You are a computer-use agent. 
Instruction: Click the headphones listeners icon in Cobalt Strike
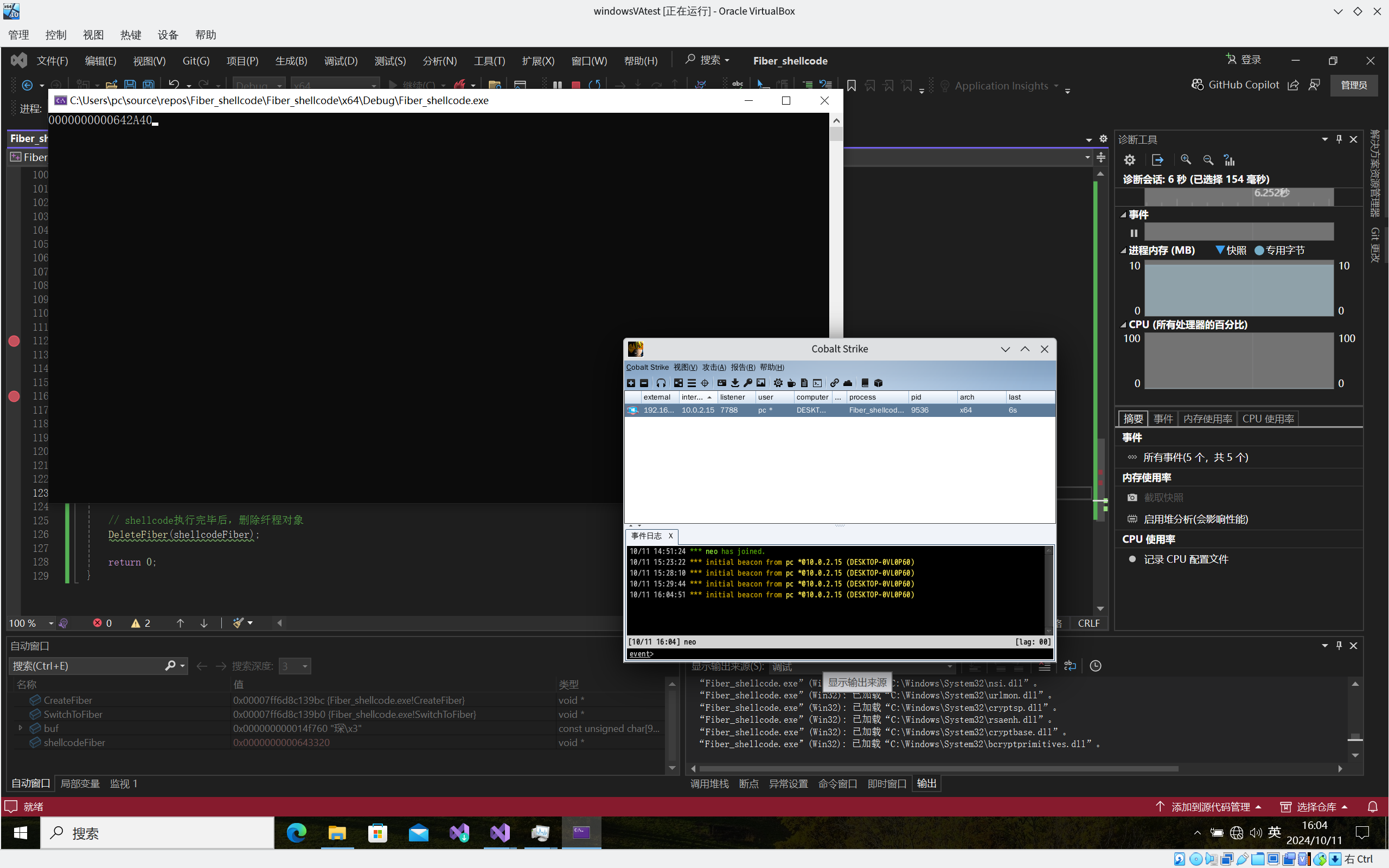(x=661, y=383)
